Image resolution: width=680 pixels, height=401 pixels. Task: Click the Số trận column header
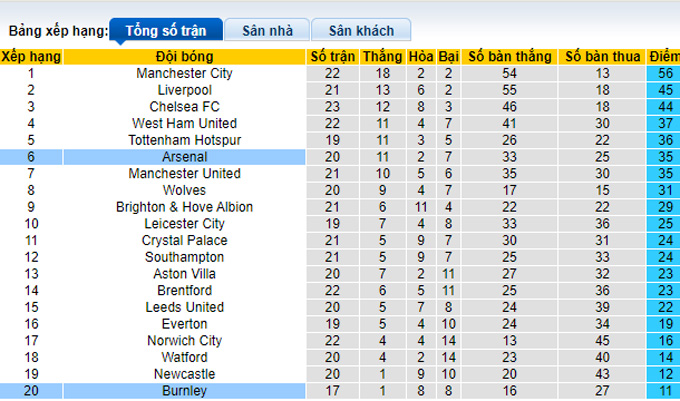pyautogui.click(x=333, y=56)
